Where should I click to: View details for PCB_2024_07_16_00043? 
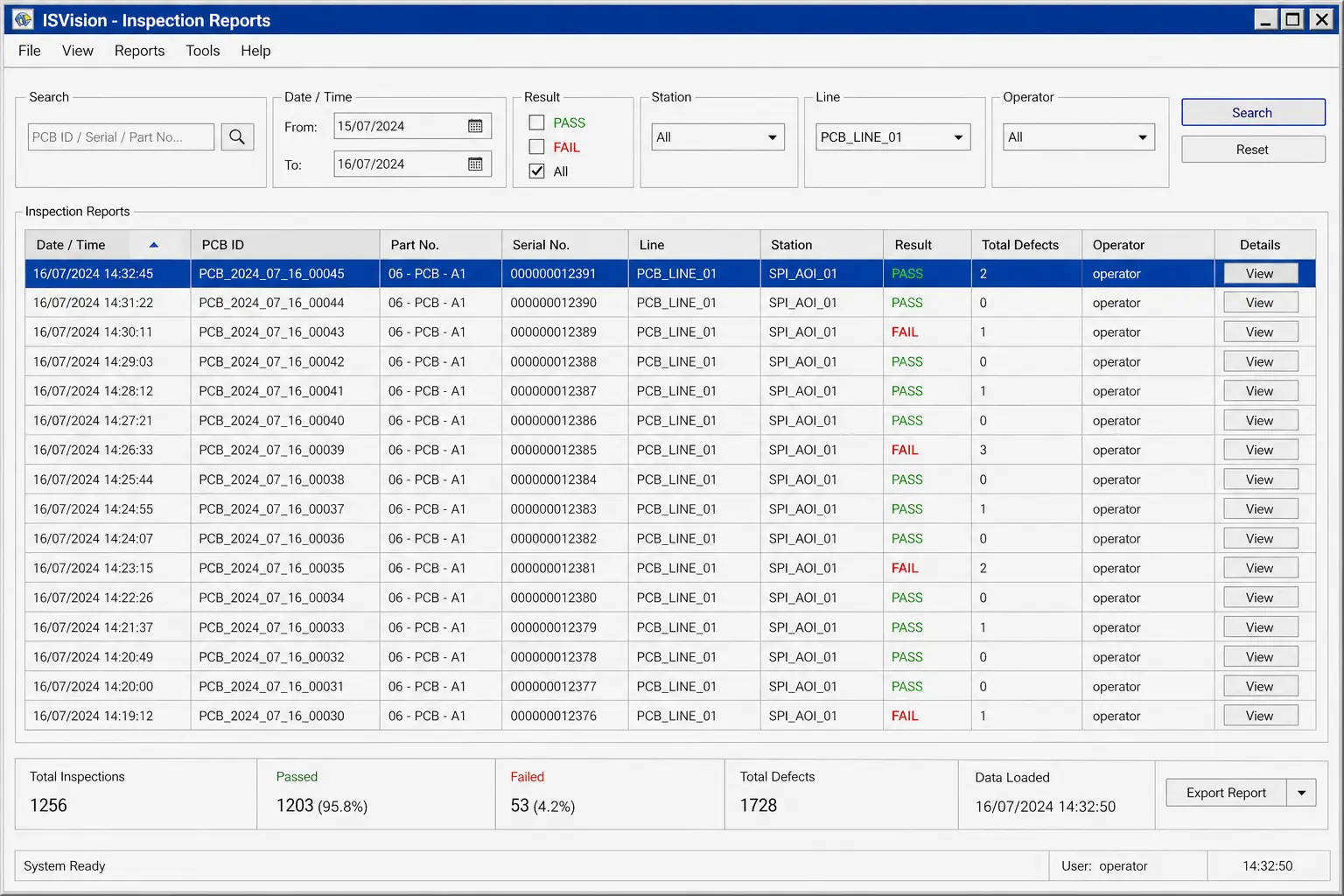(1260, 332)
